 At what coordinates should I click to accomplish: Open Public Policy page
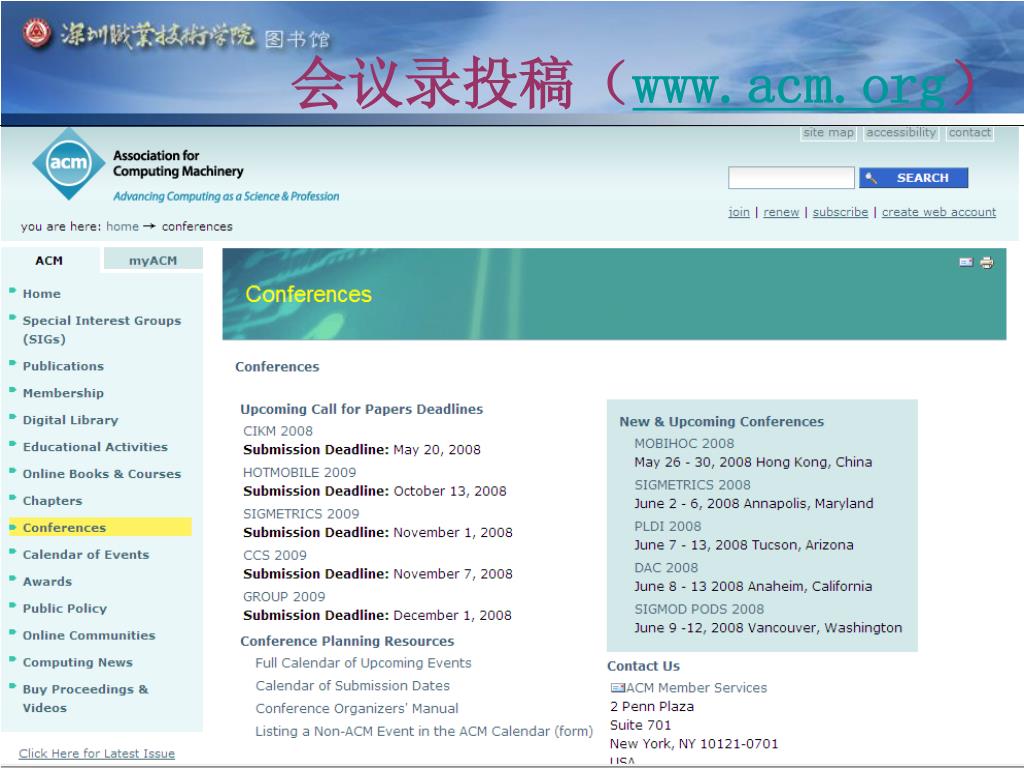tap(64, 609)
